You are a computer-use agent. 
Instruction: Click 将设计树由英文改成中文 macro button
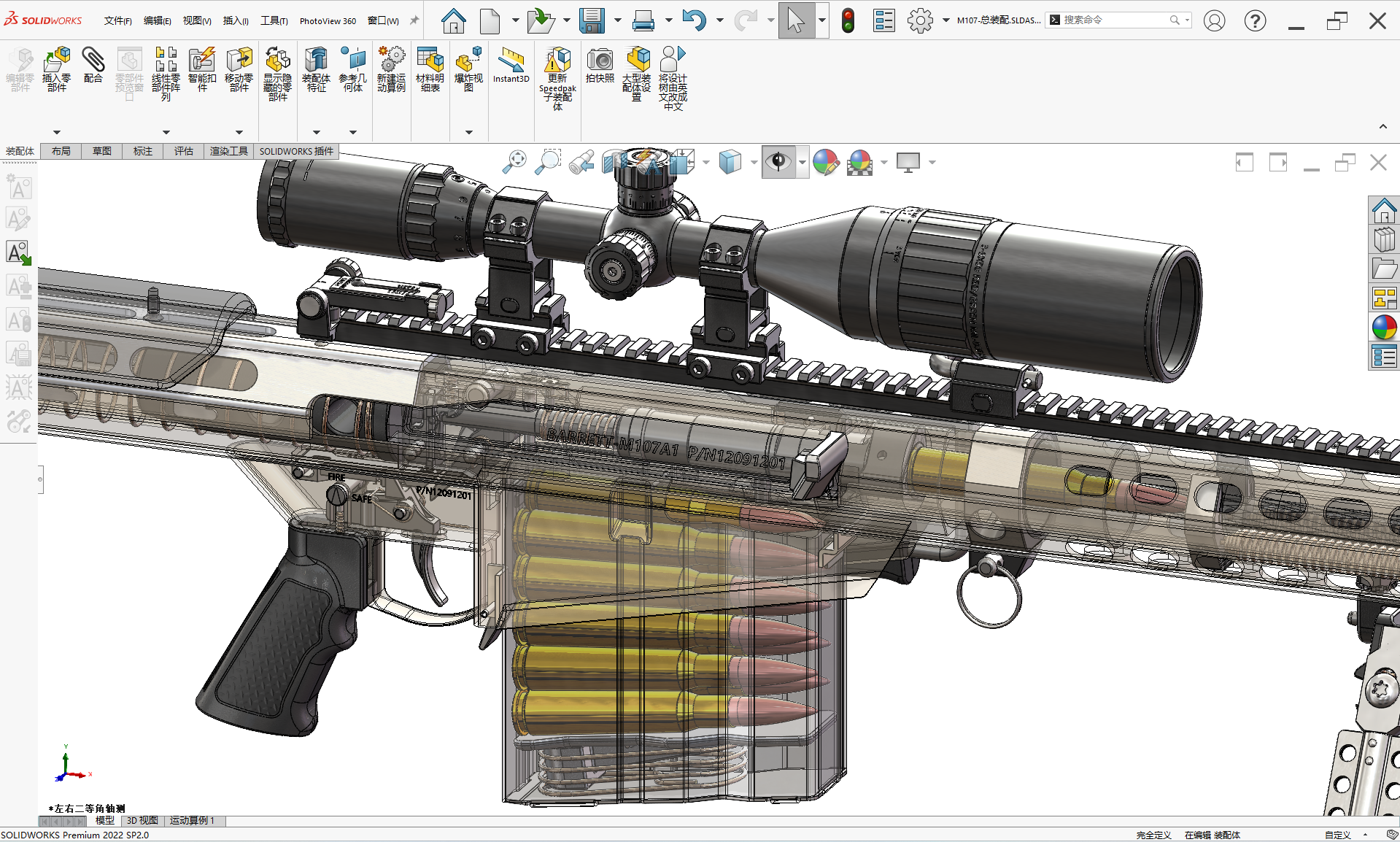673,79
